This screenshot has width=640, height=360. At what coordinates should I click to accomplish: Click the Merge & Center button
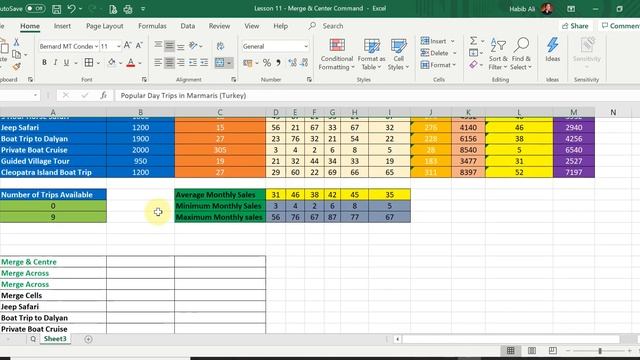tap(220, 62)
